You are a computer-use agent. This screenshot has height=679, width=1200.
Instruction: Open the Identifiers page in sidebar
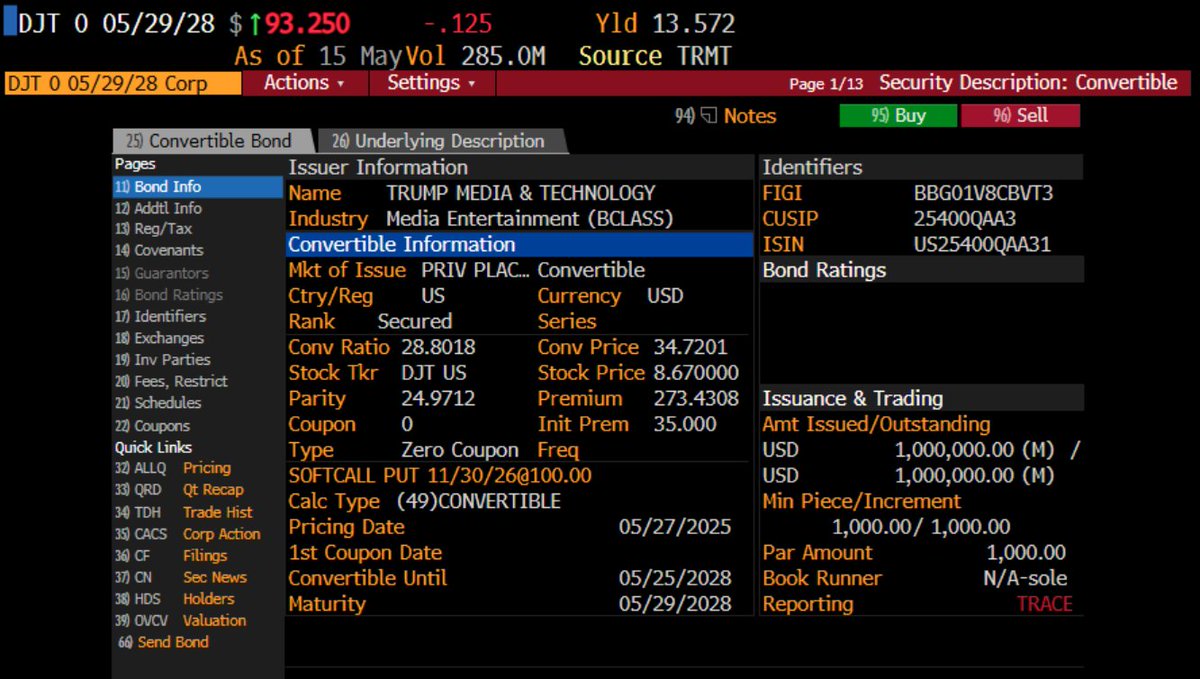pos(160,316)
